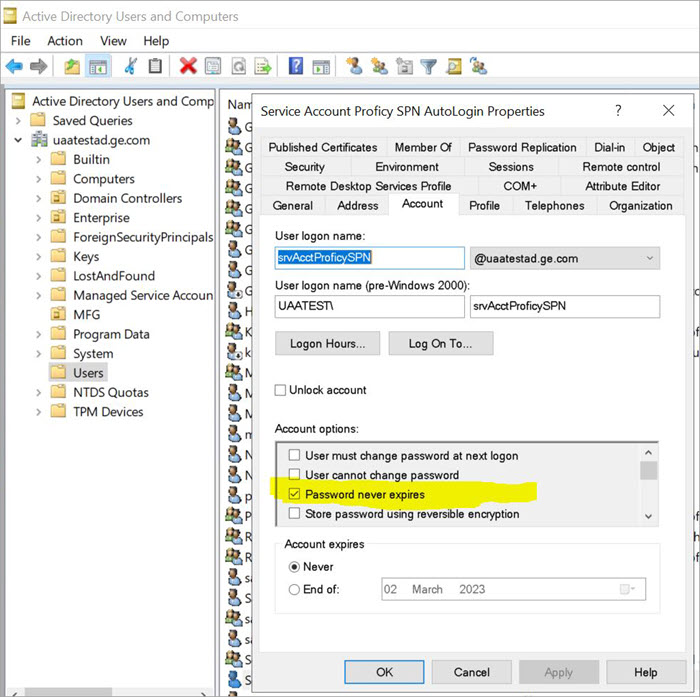The width and height of the screenshot is (700, 697).
Task: Expand the Domain Controllers tree node
Action: point(38,198)
